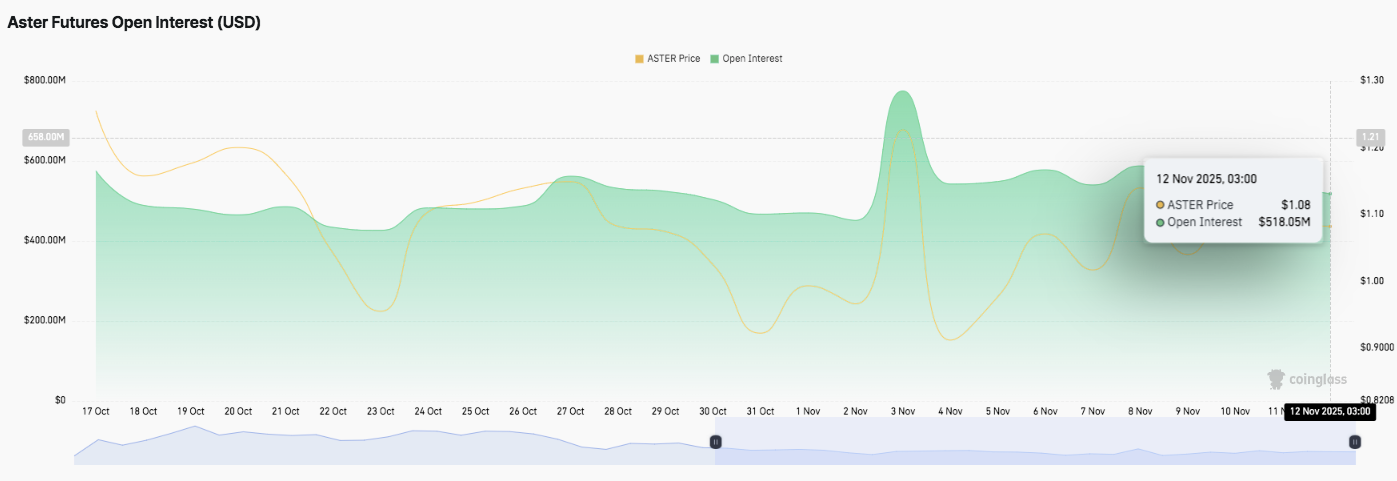Click the highlighted selected range in navigator

[1035, 442]
